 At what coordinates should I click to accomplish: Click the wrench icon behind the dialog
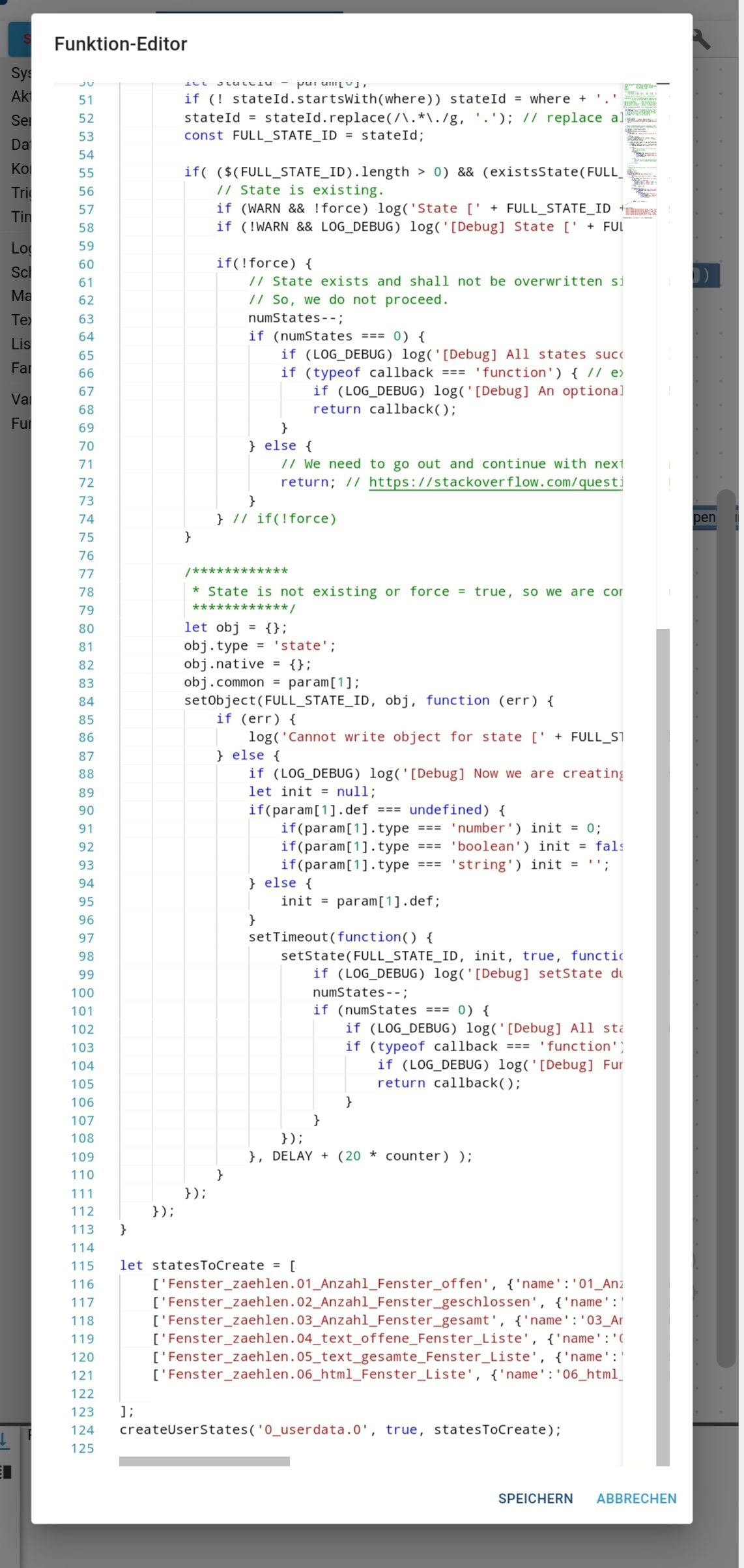(701, 40)
